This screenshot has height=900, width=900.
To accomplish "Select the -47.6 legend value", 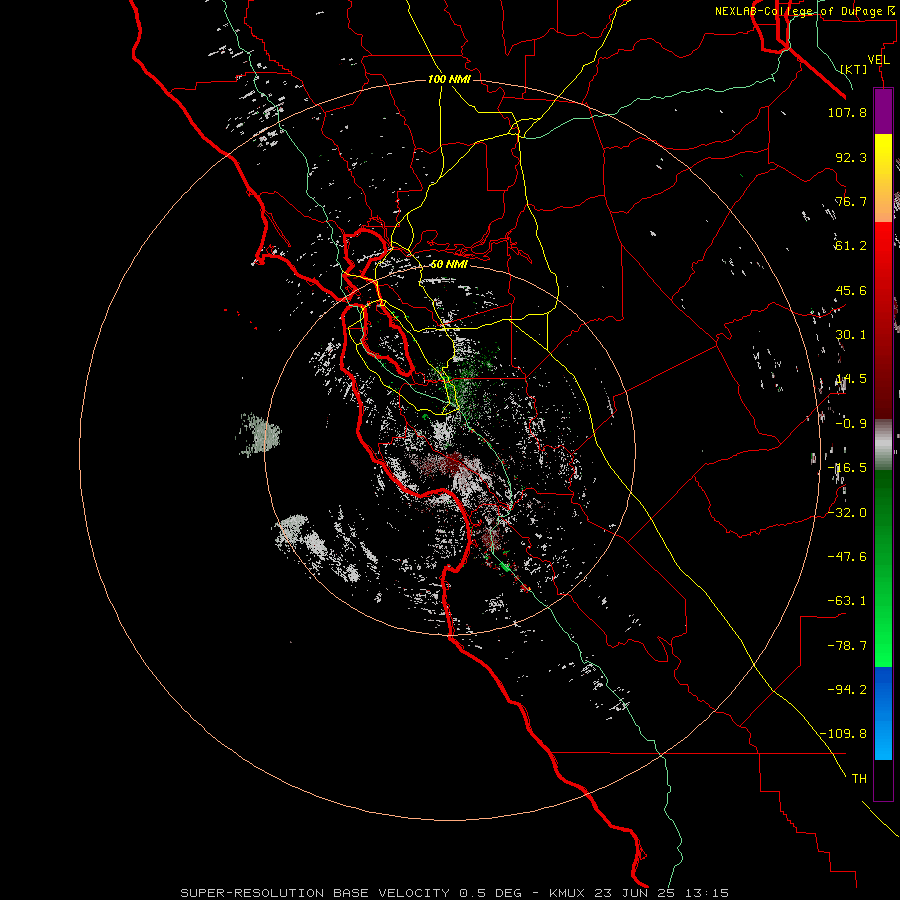I will 847,557.
